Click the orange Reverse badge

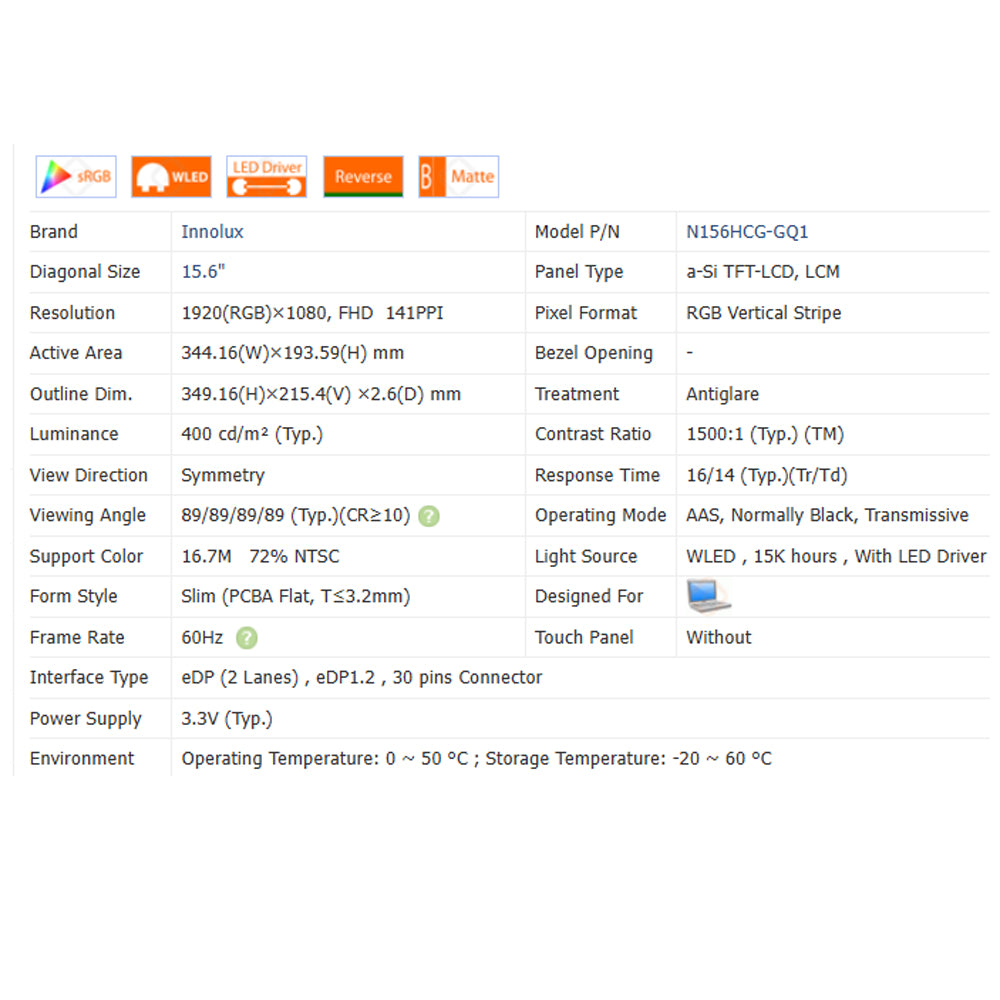click(363, 177)
